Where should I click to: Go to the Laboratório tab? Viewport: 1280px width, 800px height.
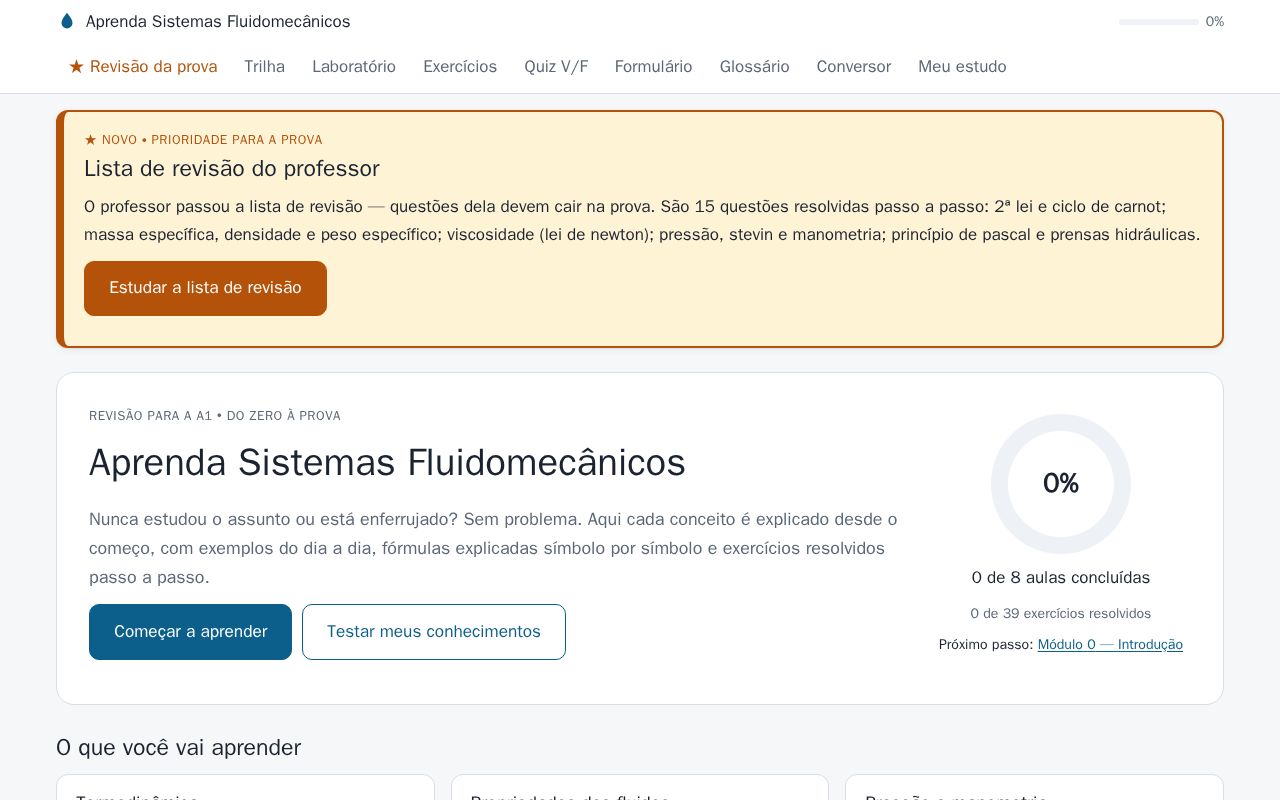point(354,67)
